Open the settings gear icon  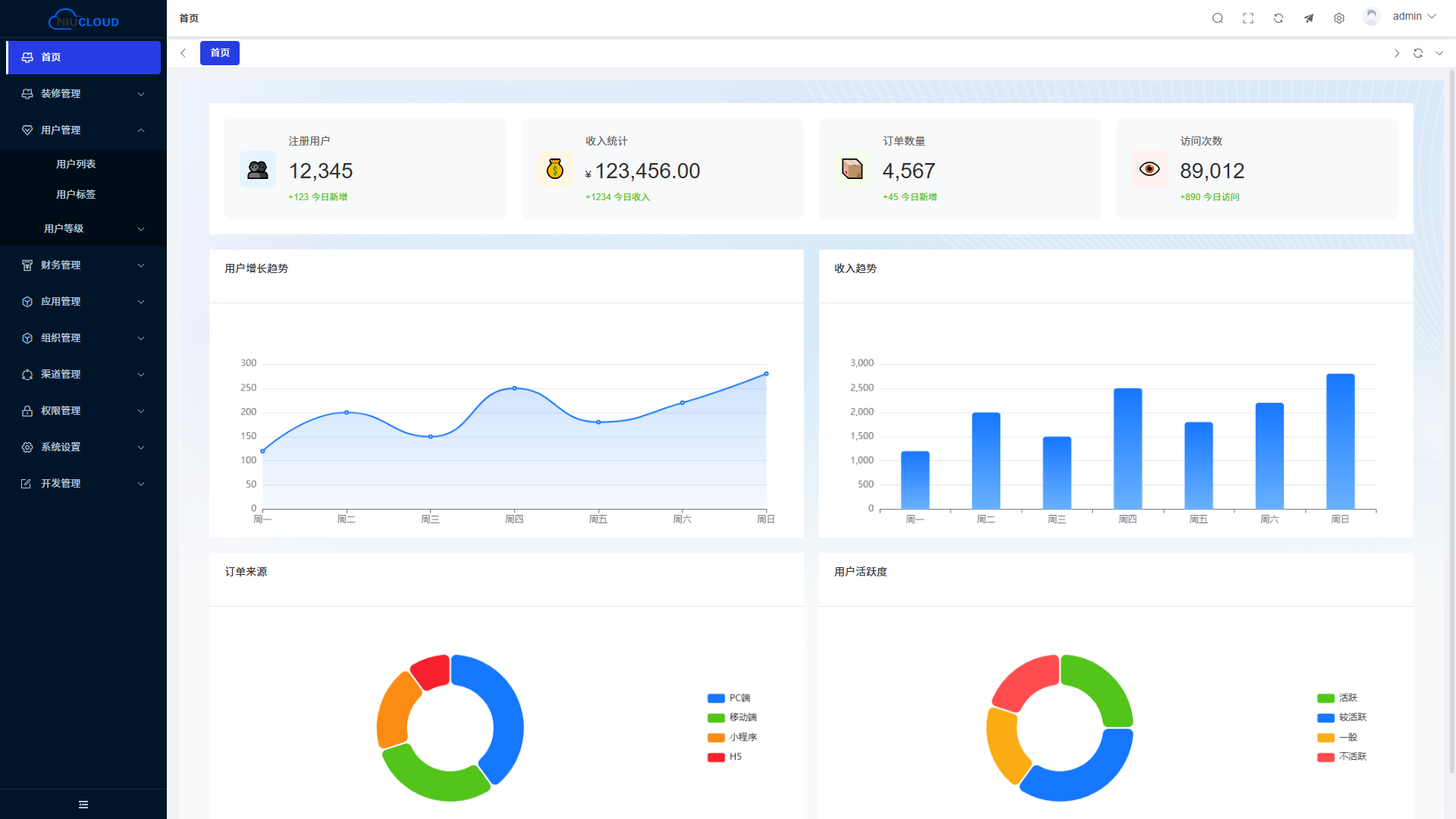tap(1339, 18)
